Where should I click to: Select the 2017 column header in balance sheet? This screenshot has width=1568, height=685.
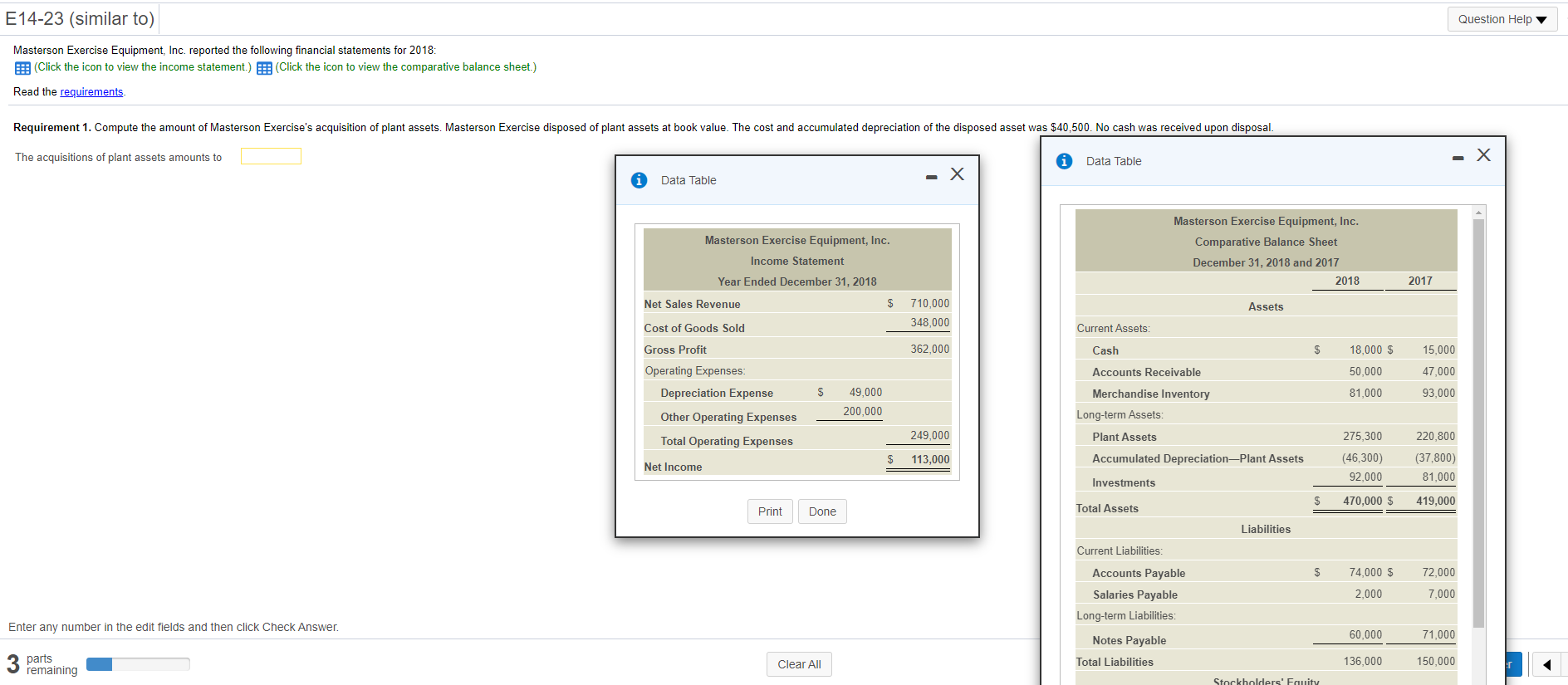1420,281
